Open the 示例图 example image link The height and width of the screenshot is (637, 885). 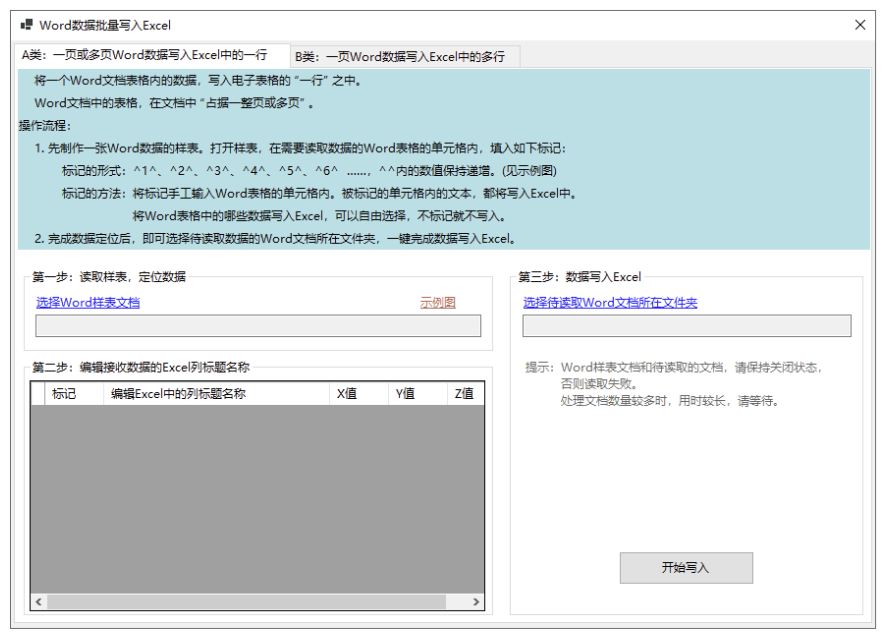point(437,303)
